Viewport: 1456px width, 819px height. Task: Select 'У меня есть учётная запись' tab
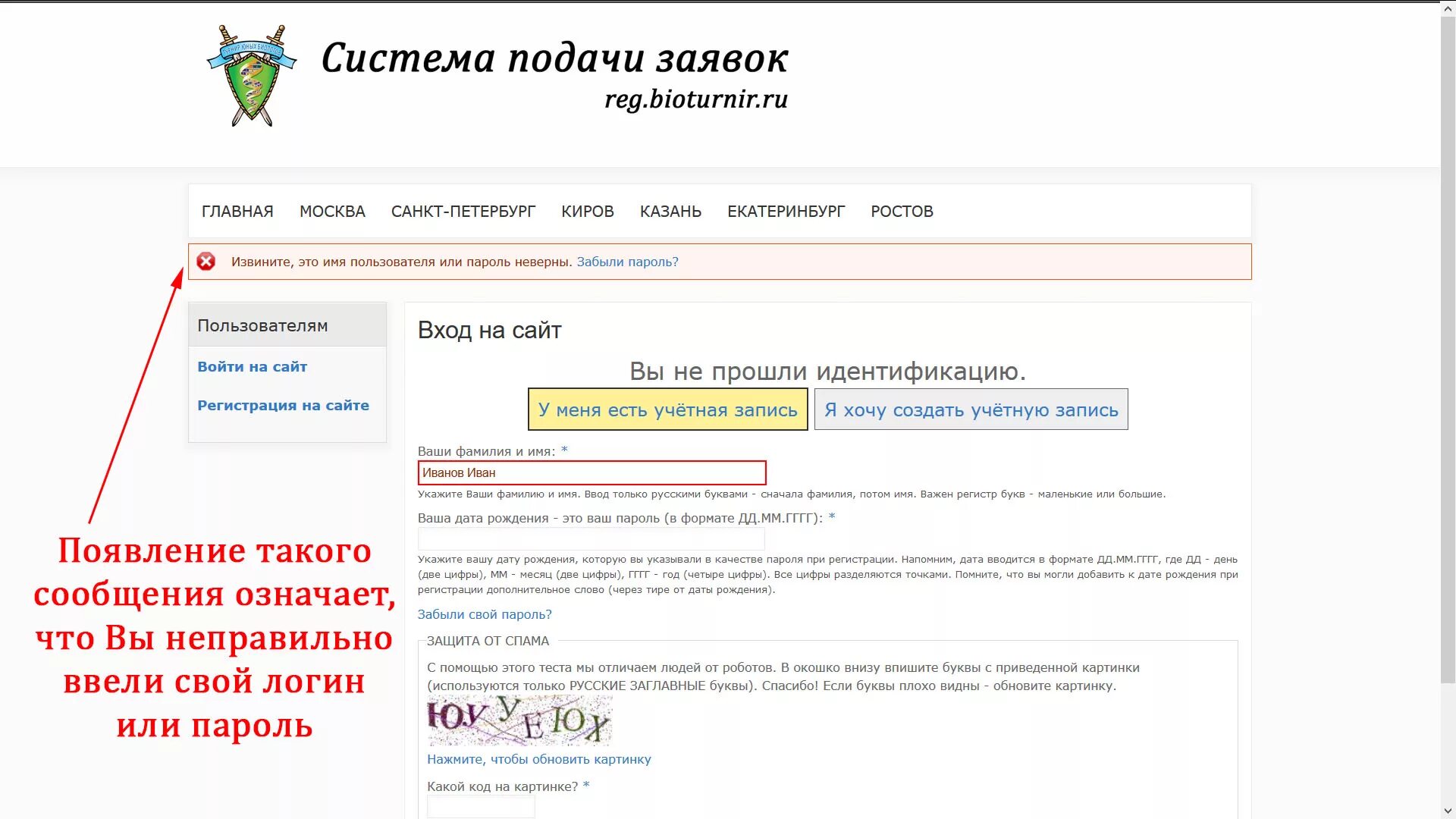[x=667, y=409]
